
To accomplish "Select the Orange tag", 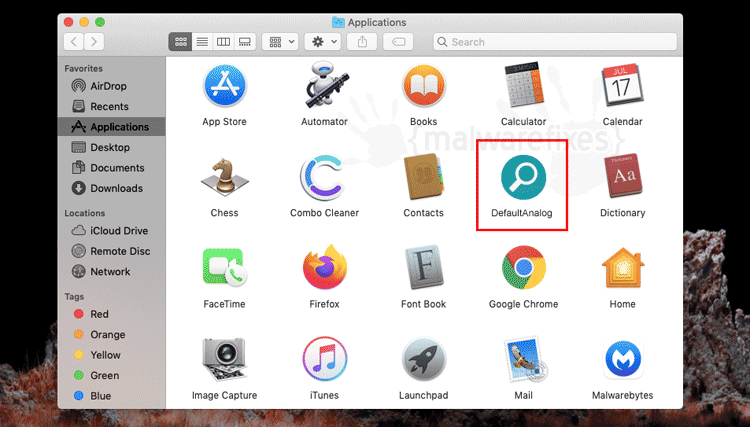I will [x=111, y=335].
